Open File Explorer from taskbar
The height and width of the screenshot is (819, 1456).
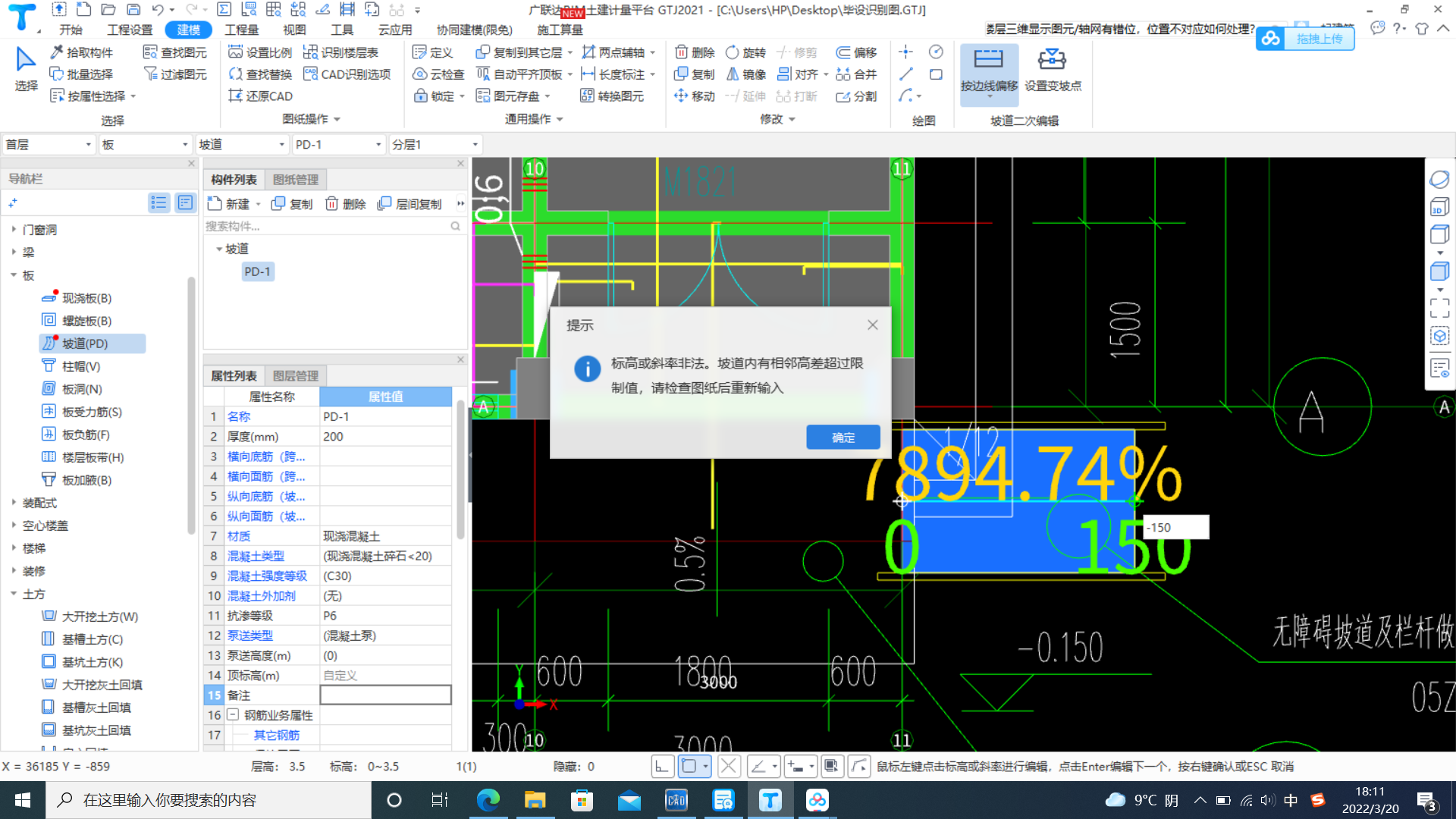click(535, 800)
